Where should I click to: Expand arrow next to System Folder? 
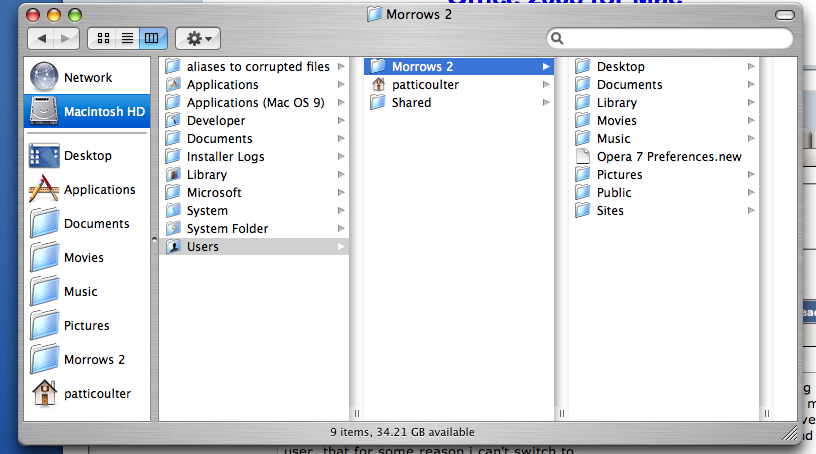click(341, 229)
